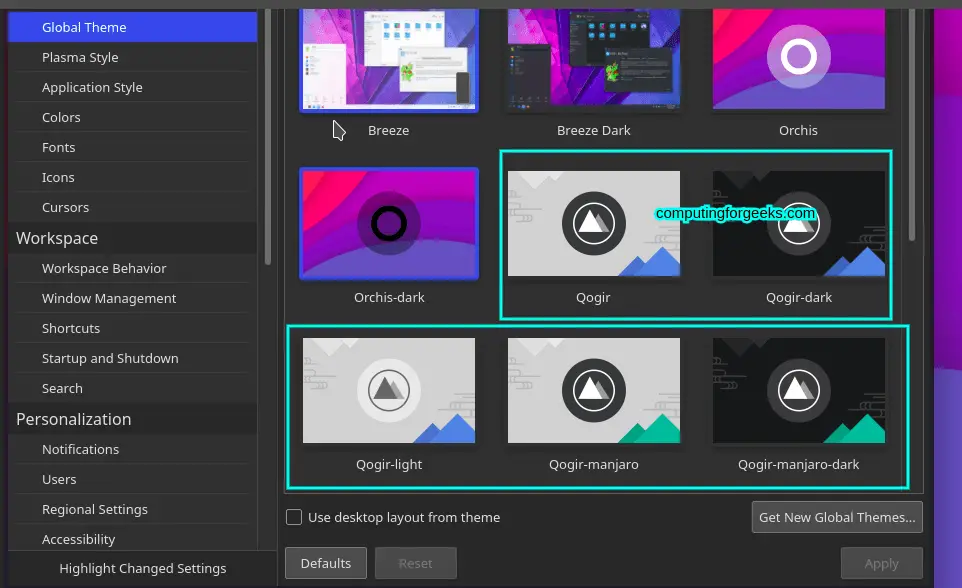Open Global Theme settings page
Image resolution: width=962 pixels, height=588 pixels.
pos(133,27)
